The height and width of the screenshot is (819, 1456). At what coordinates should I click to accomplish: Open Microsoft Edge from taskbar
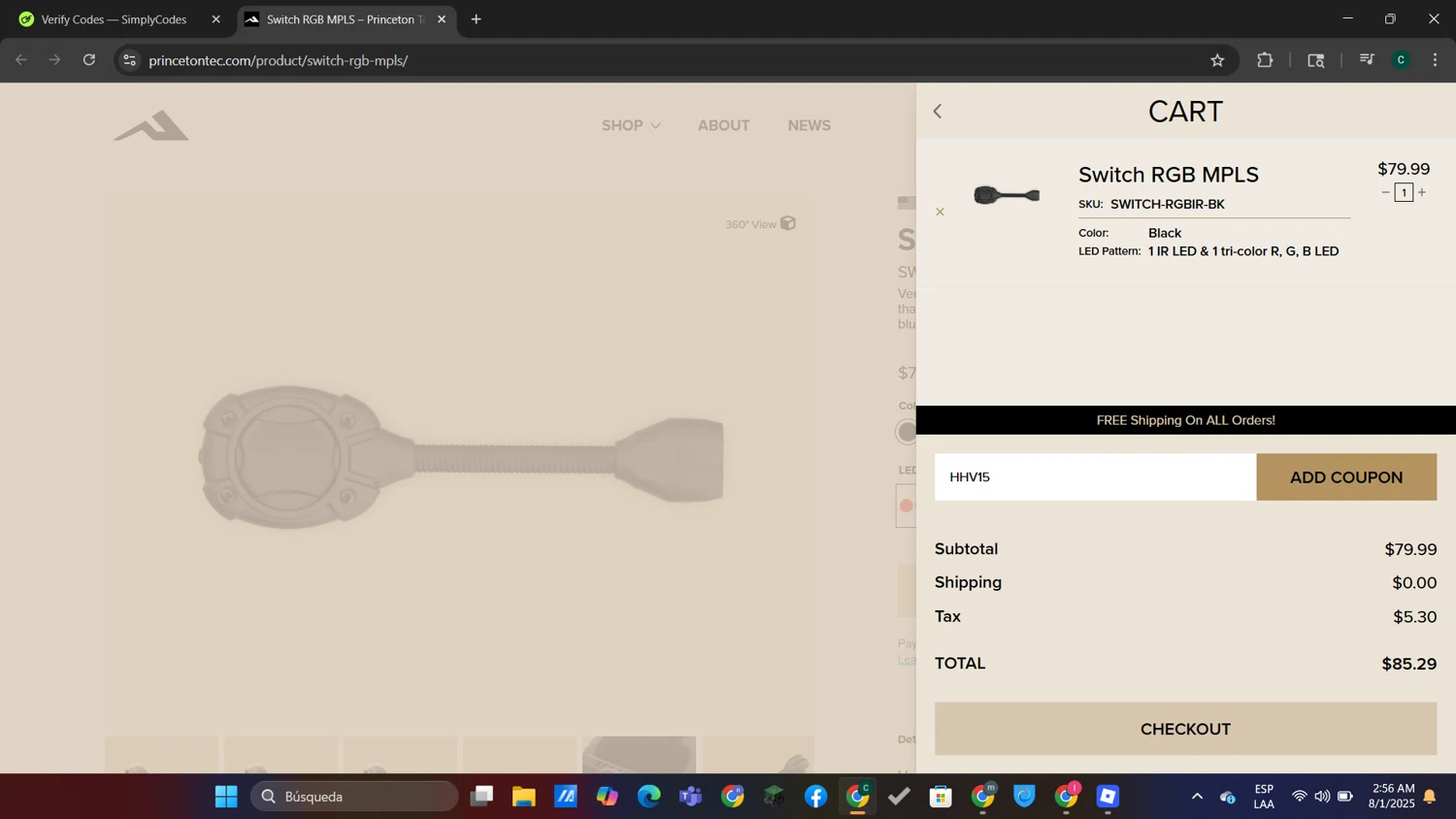[x=648, y=797]
